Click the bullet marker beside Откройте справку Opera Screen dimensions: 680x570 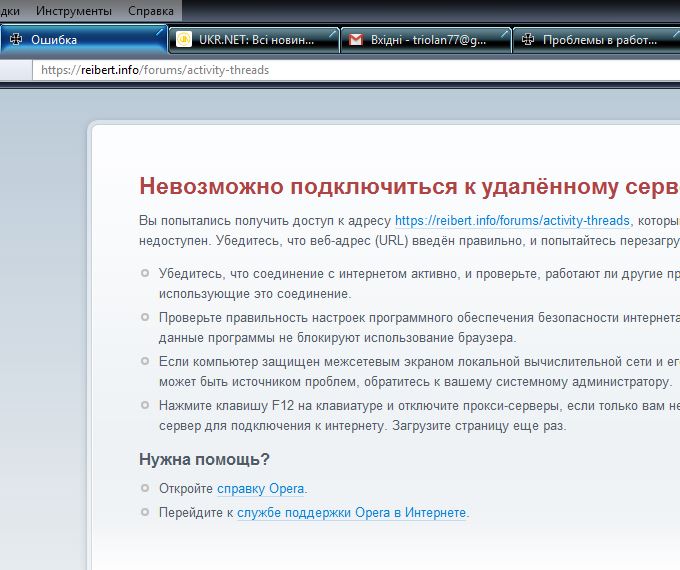146,489
